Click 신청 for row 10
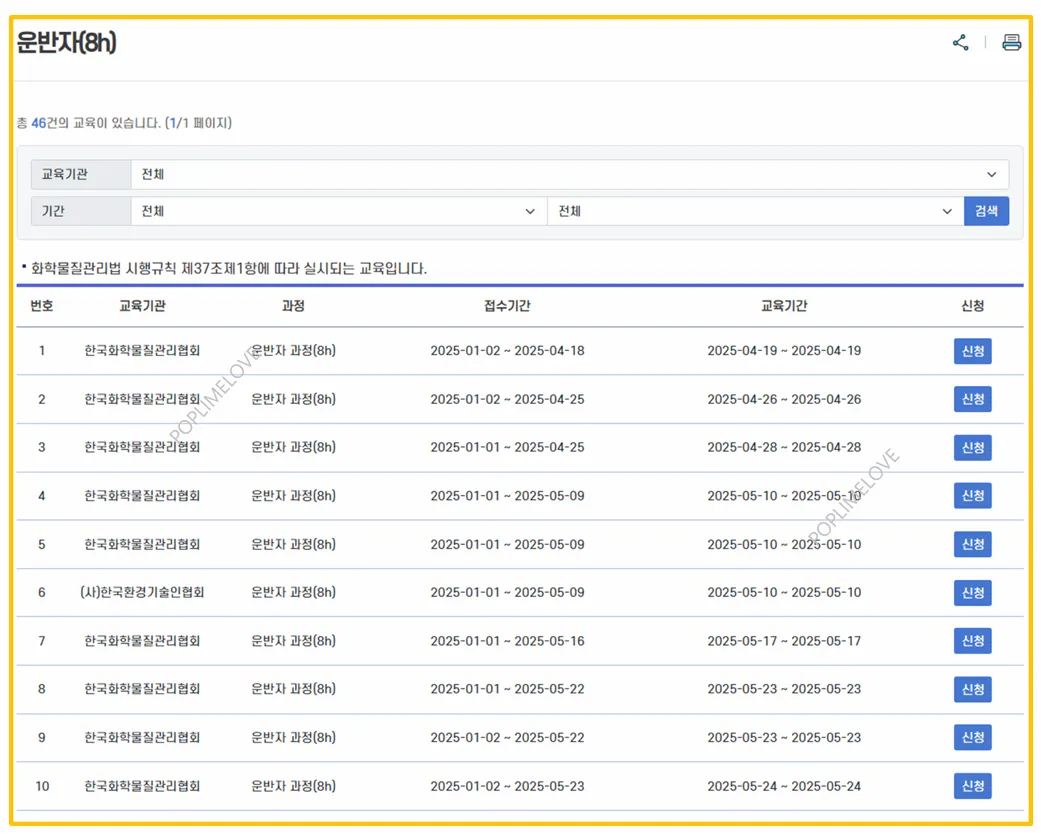This screenshot has height=833, width=1041. tap(973, 787)
